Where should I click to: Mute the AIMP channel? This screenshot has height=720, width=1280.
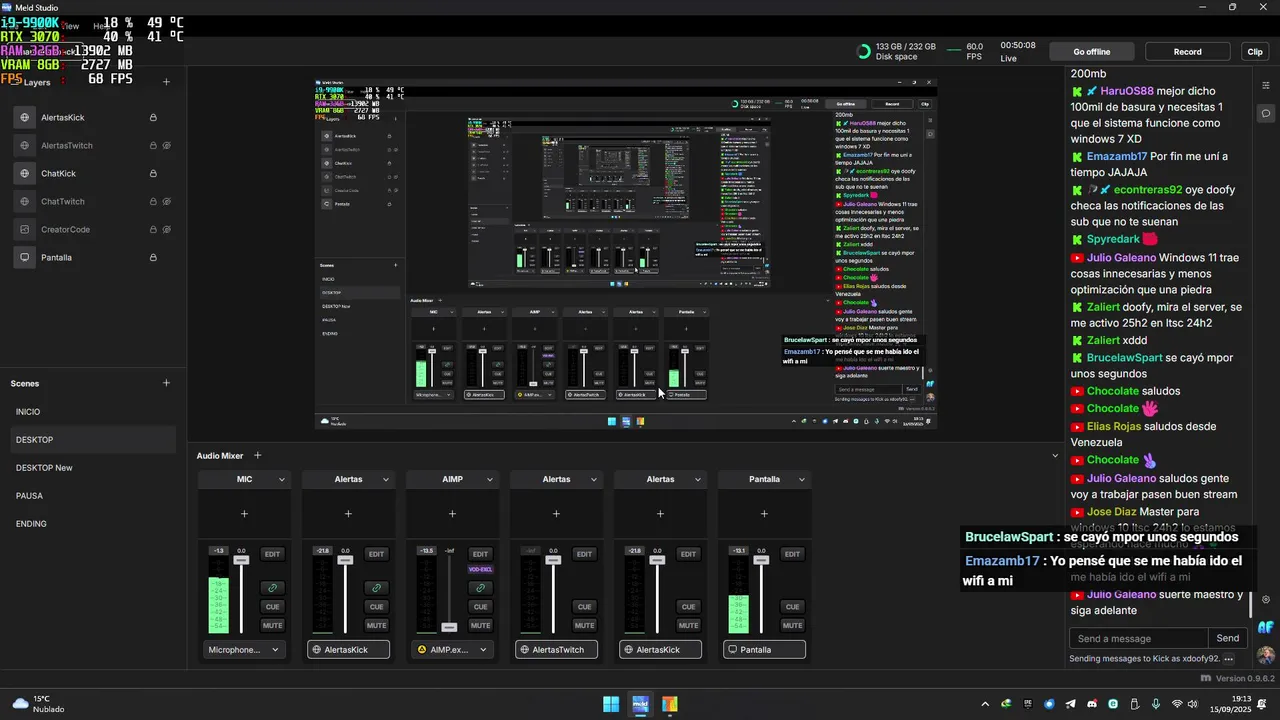point(480,625)
